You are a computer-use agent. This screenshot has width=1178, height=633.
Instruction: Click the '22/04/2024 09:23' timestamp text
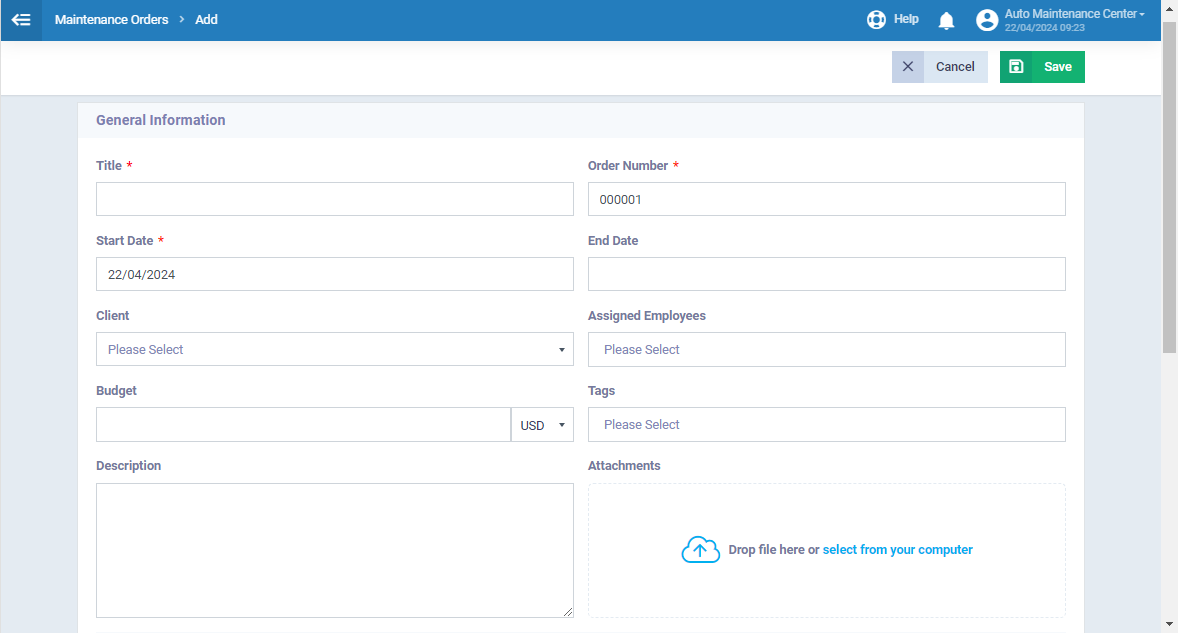point(1044,28)
